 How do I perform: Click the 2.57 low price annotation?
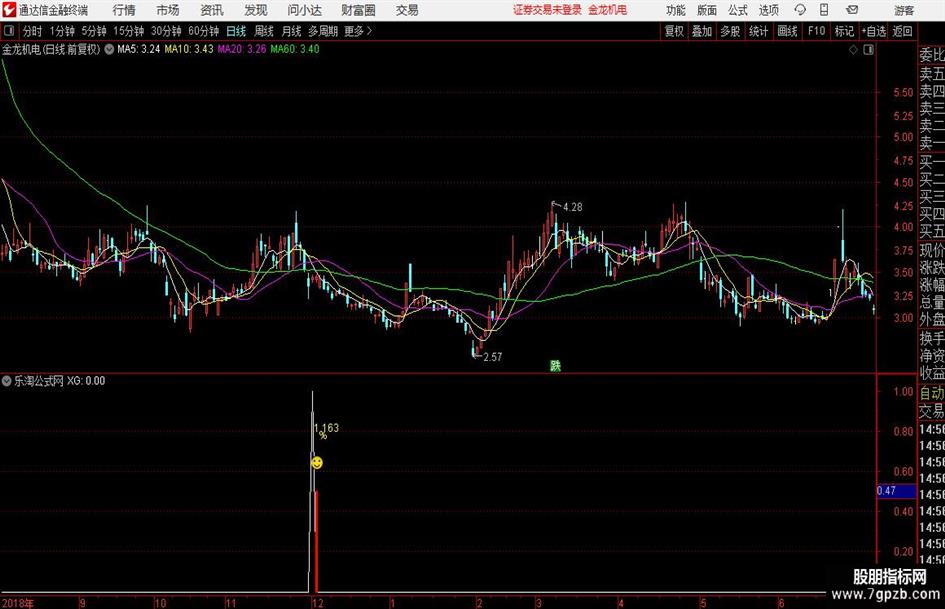492,357
